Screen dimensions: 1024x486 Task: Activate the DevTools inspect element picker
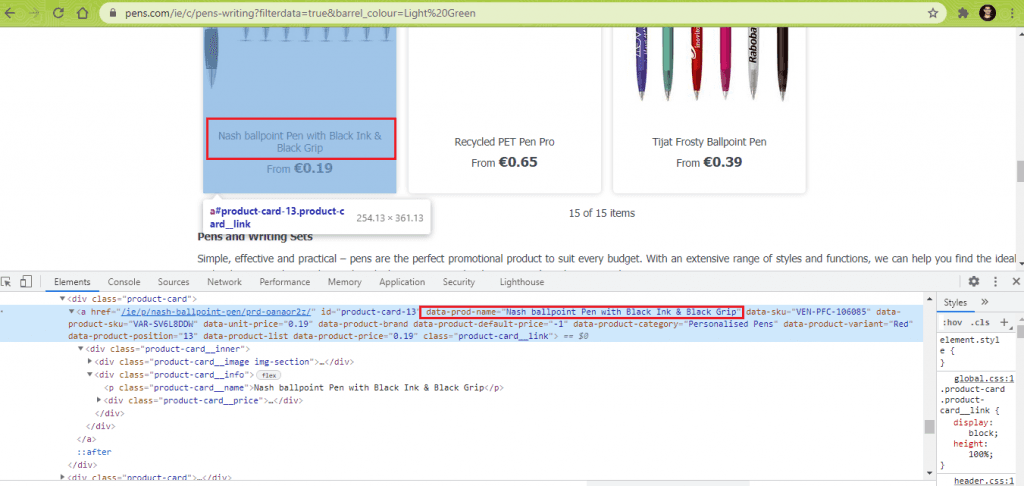(x=7, y=282)
